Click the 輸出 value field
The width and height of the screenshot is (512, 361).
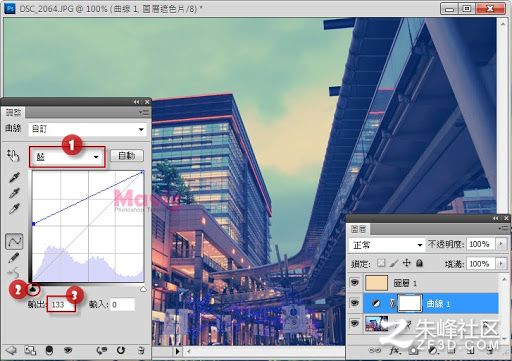point(61,304)
